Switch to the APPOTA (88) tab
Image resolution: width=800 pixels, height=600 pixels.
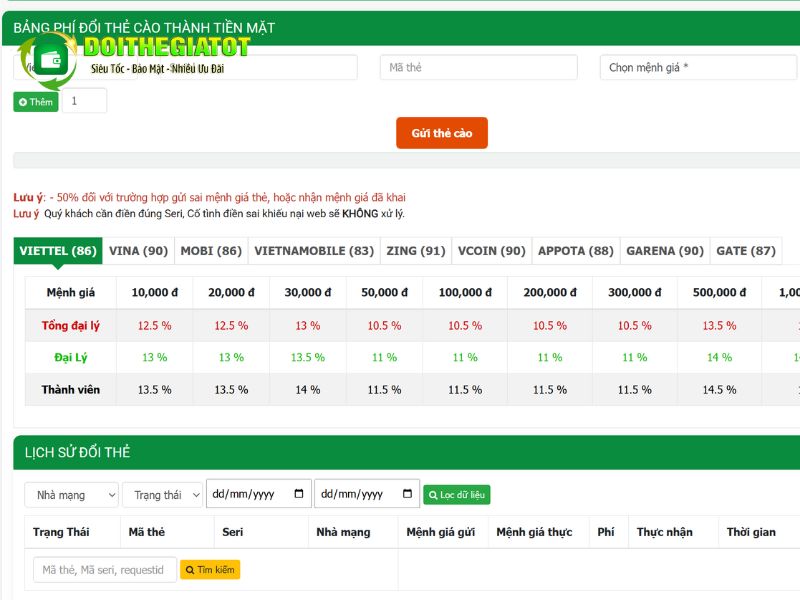pyautogui.click(x=576, y=251)
